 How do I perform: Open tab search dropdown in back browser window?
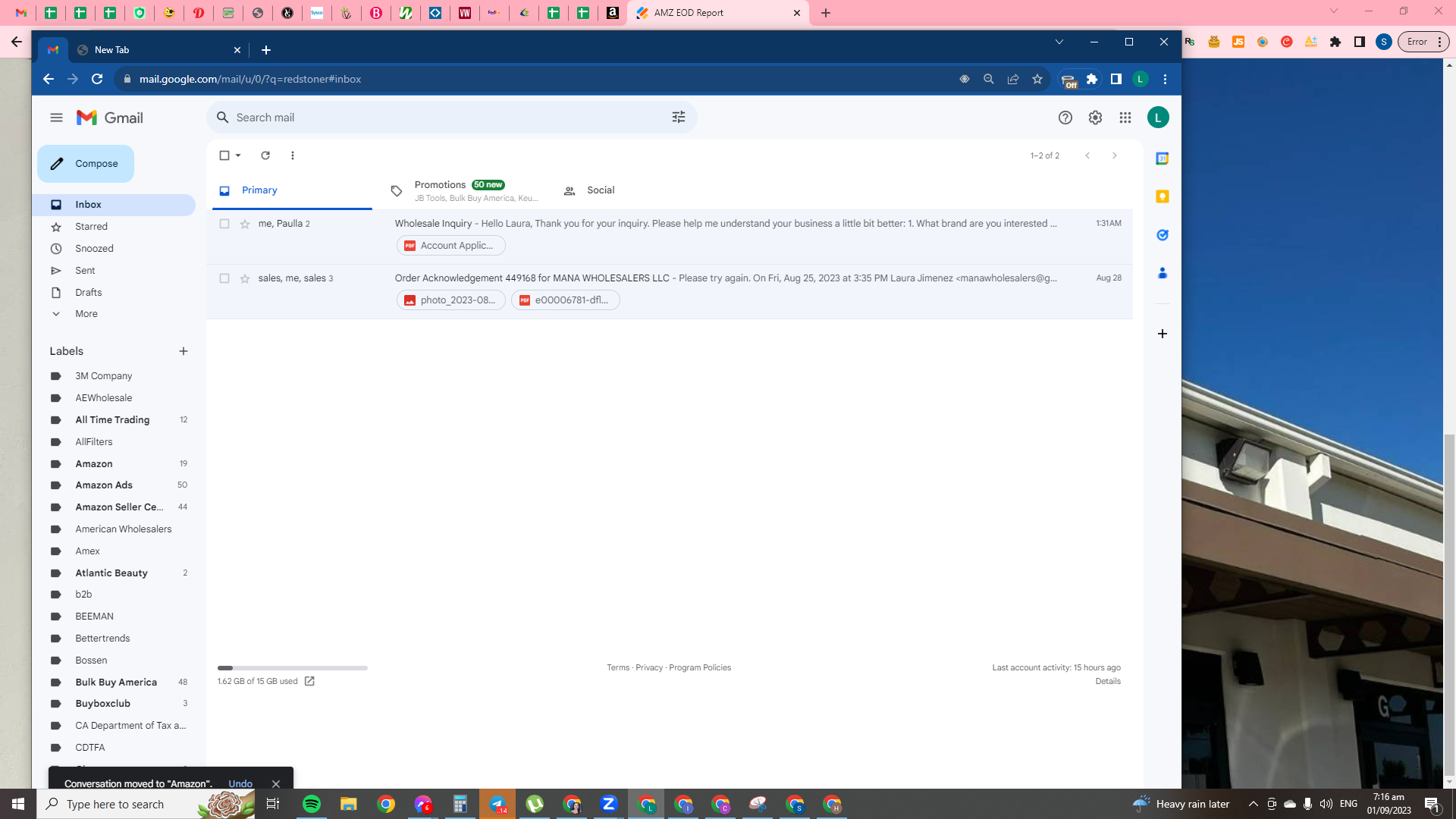coord(1334,11)
